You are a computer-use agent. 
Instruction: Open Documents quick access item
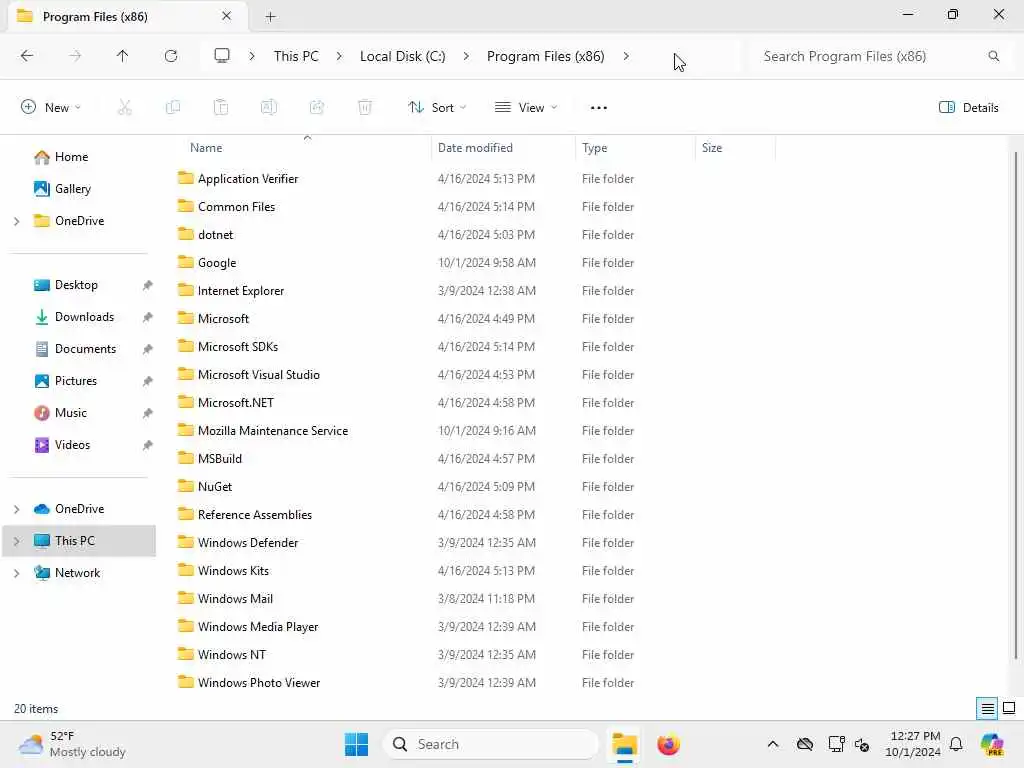click(x=85, y=349)
